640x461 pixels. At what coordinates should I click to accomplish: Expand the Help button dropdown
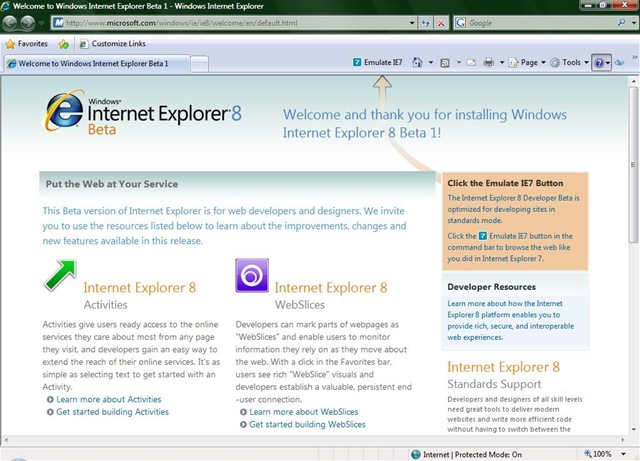point(608,63)
